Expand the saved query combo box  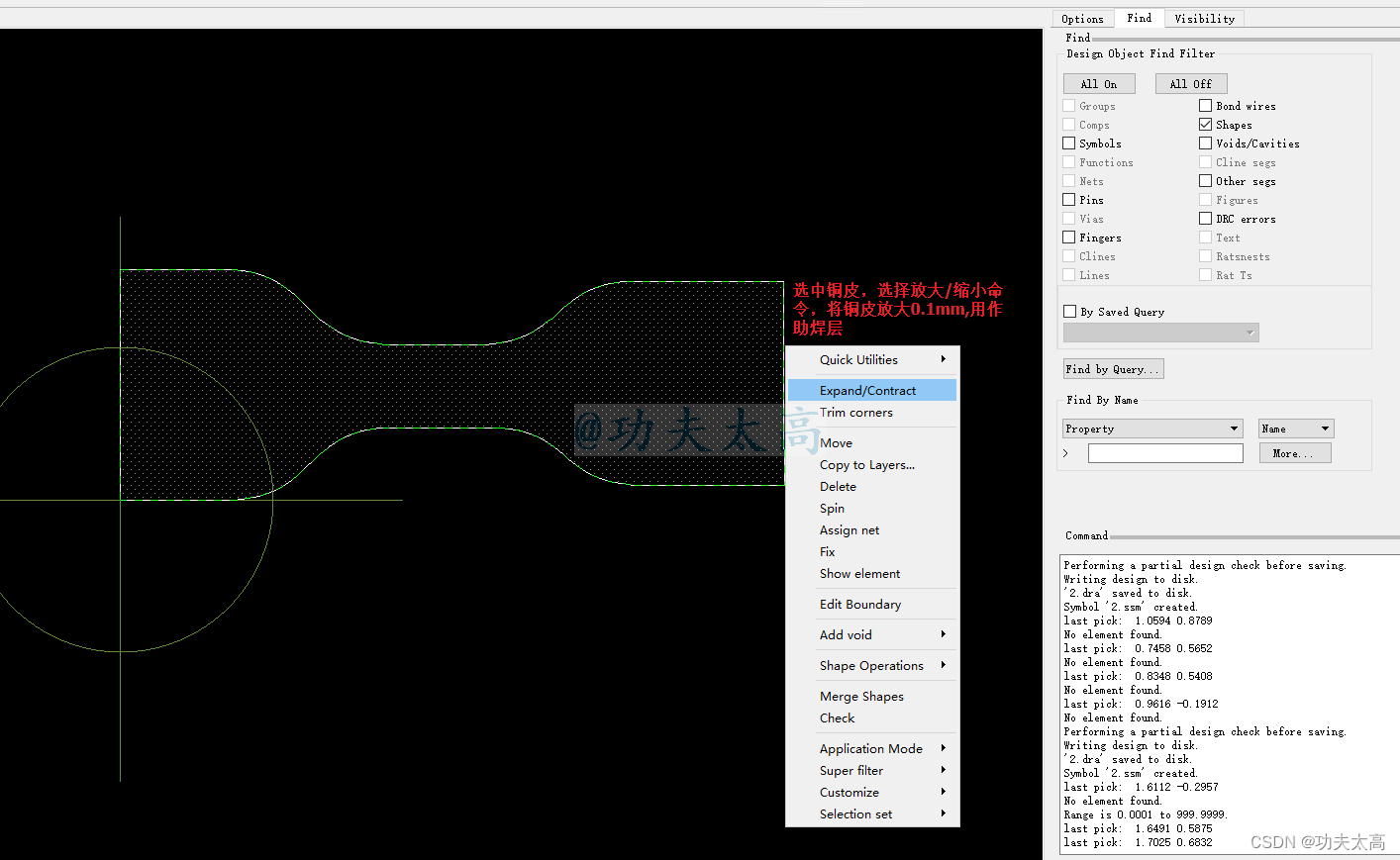coord(1250,333)
